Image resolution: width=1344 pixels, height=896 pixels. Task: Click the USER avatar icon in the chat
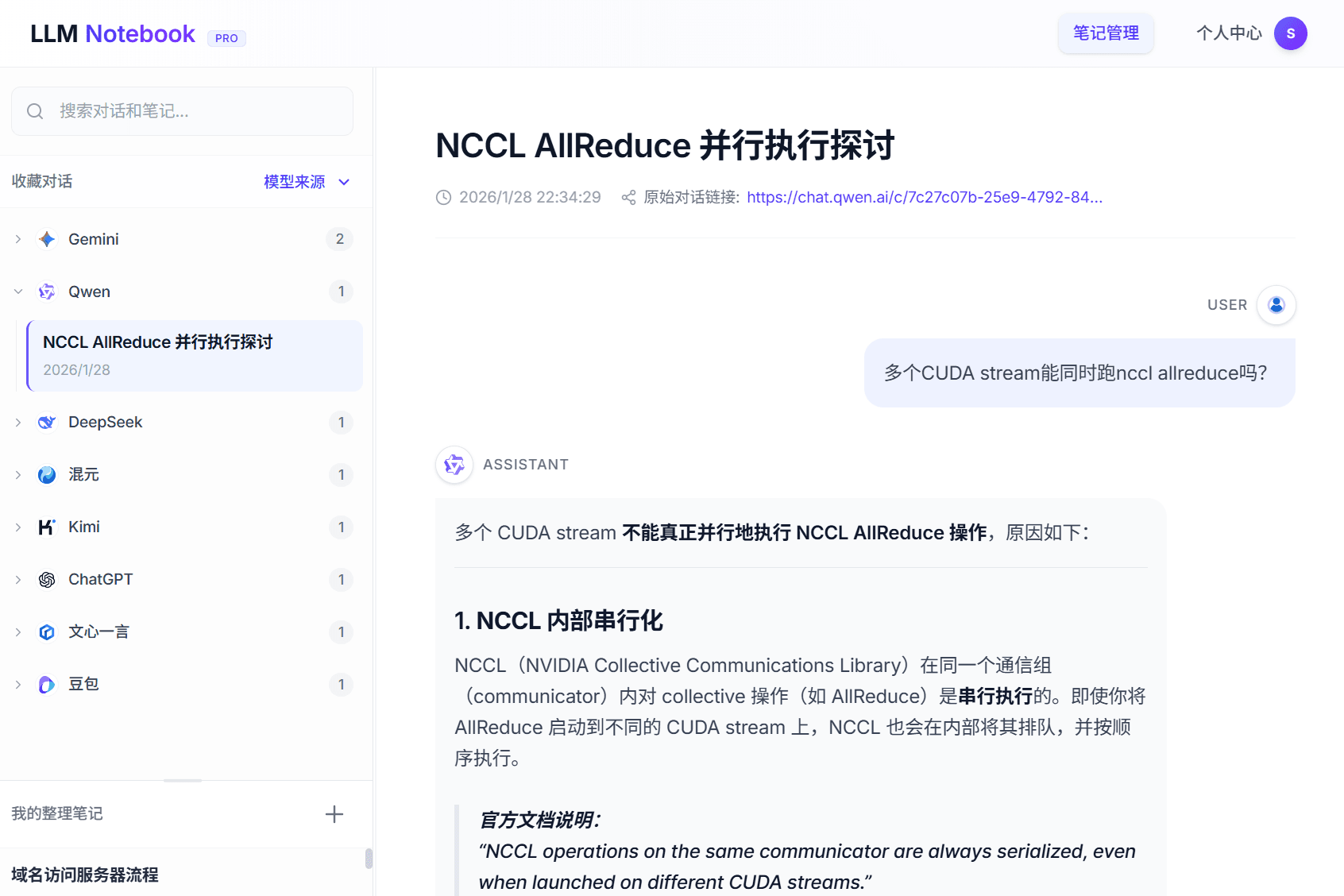[1276, 304]
